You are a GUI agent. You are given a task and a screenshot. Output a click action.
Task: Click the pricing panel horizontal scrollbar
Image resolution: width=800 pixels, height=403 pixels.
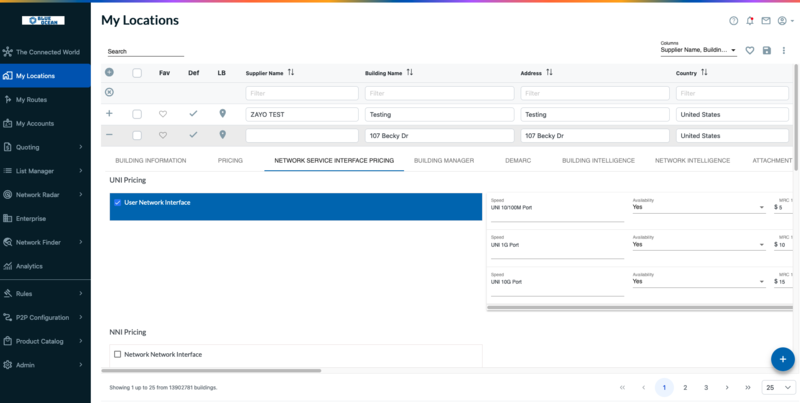click(640, 308)
